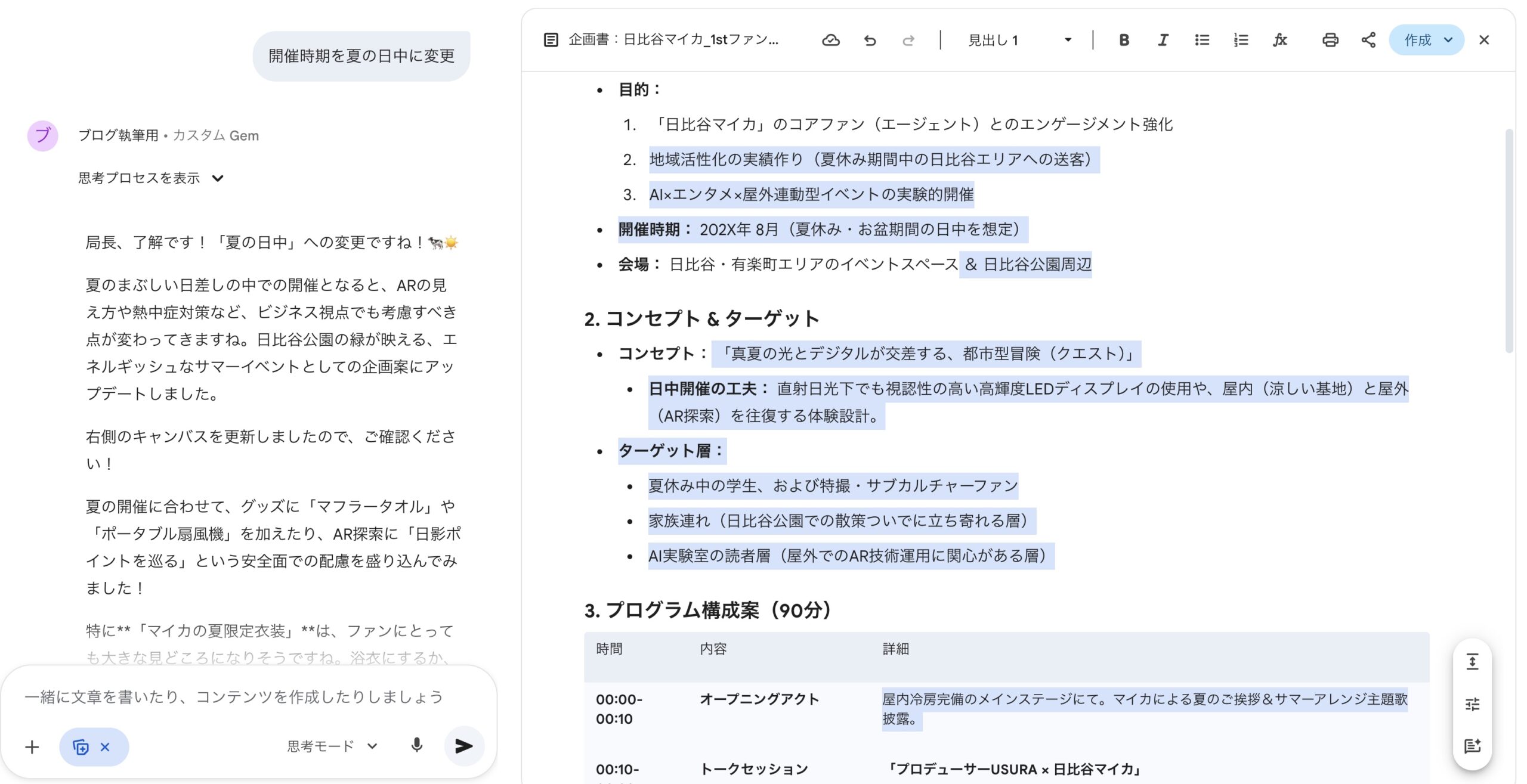Expand 思考プロセスを表示

pos(150,178)
